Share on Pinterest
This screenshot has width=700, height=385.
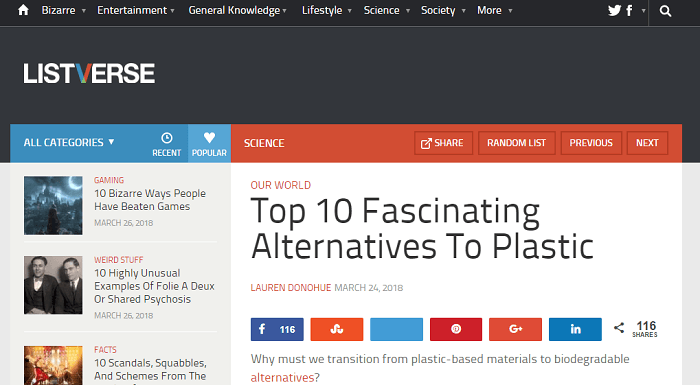pyautogui.click(x=456, y=329)
